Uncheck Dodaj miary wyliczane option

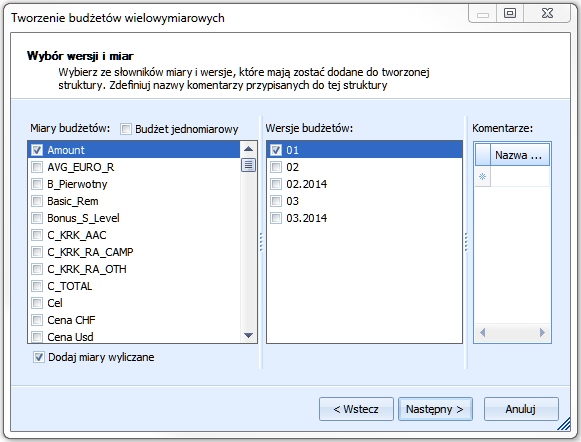point(39,357)
